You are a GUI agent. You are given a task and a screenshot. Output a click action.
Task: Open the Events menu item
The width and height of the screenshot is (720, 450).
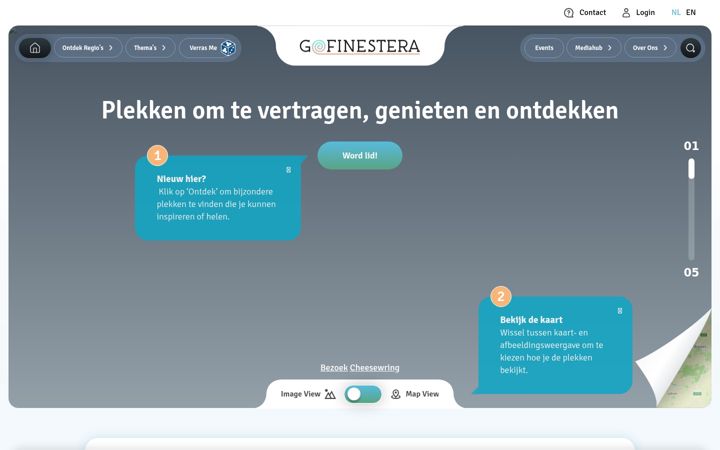[544, 48]
